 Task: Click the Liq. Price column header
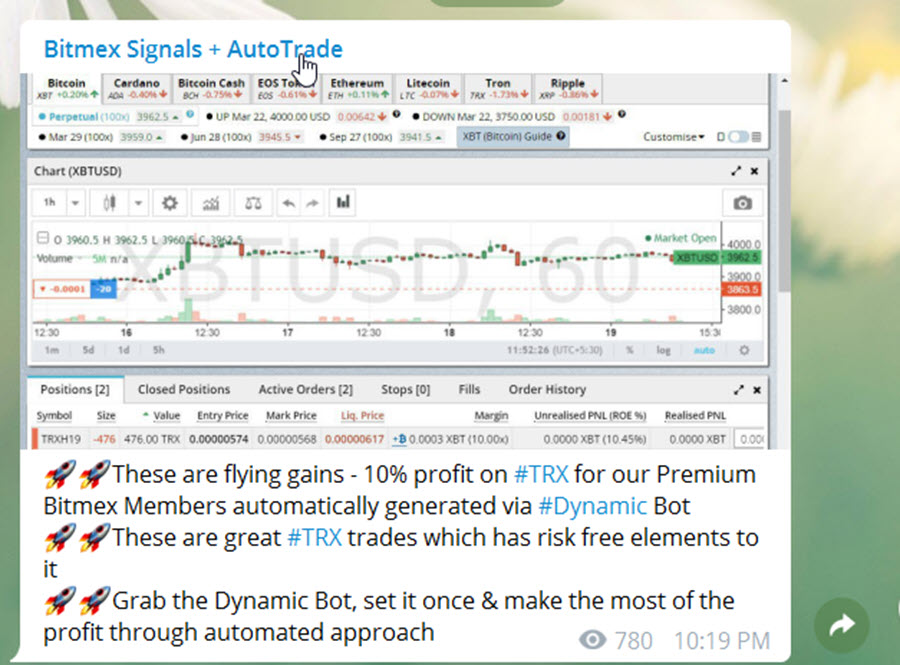[x=362, y=415]
